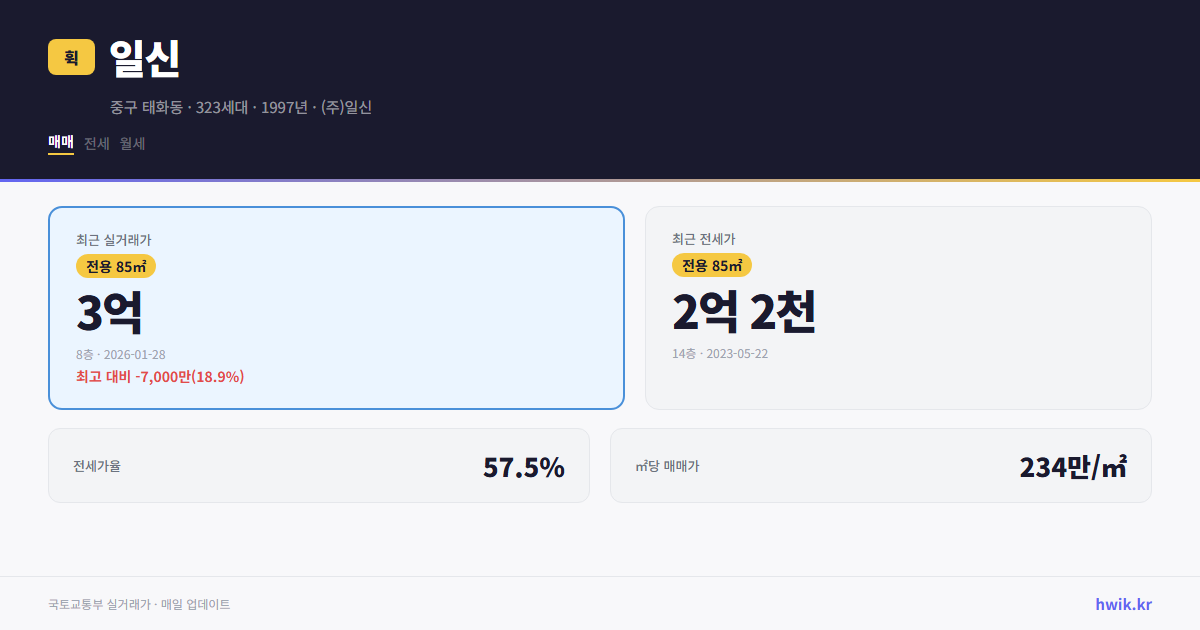The height and width of the screenshot is (630, 1200).
Task: Click the red 최고 대비 -7,000만(18.9%) text
Action: click(160, 377)
